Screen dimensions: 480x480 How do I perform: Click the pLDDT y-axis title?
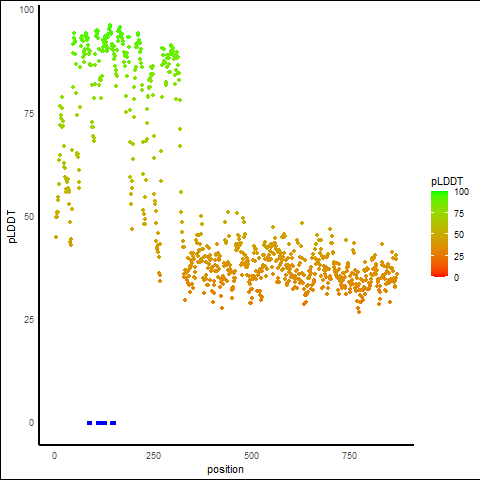(12, 226)
